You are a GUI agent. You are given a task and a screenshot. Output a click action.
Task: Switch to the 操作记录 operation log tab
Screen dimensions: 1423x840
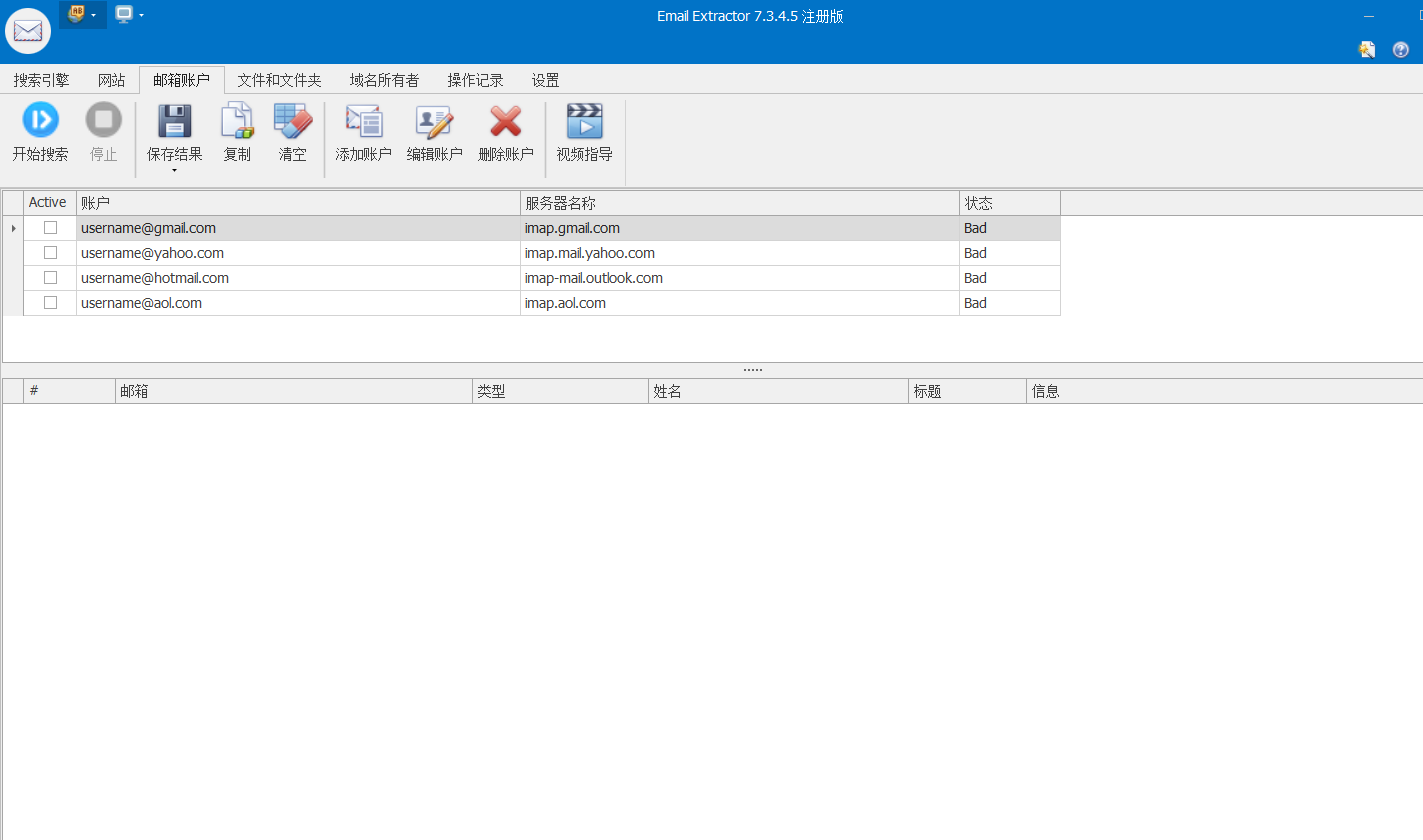pos(474,80)
